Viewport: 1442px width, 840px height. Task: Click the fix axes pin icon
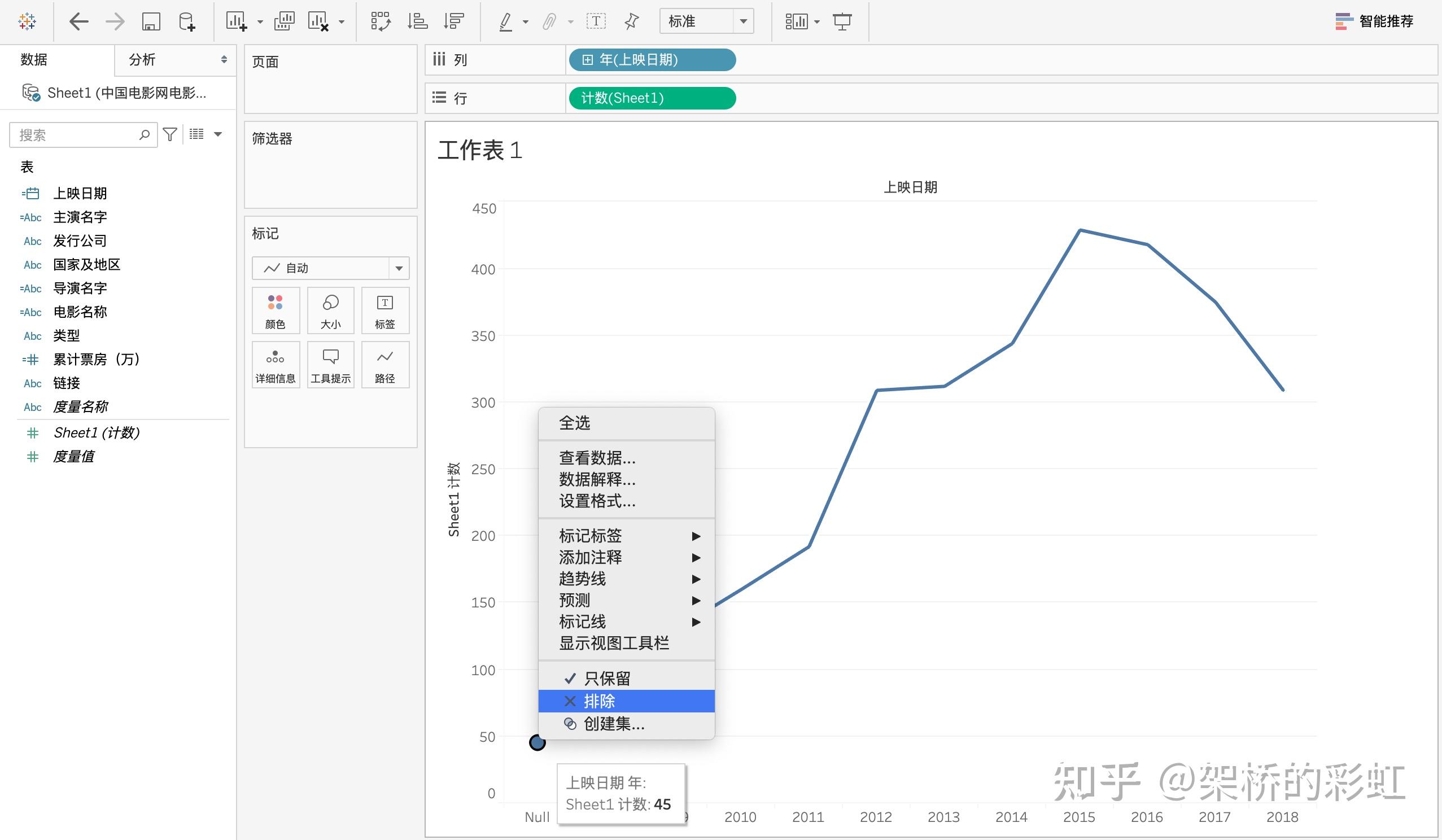pos(631,22)
